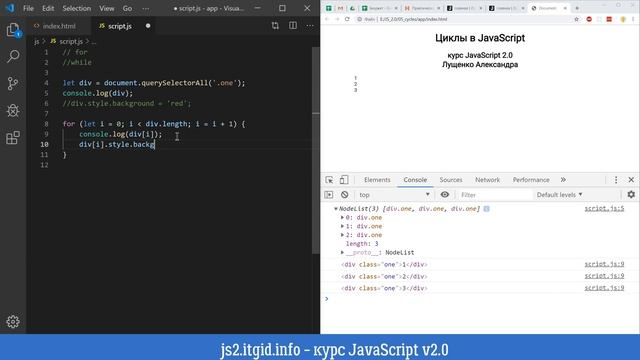This screenshot has height=360, width=640.
Task: Click the js breadcrumb folder
Action: point(36,42)
